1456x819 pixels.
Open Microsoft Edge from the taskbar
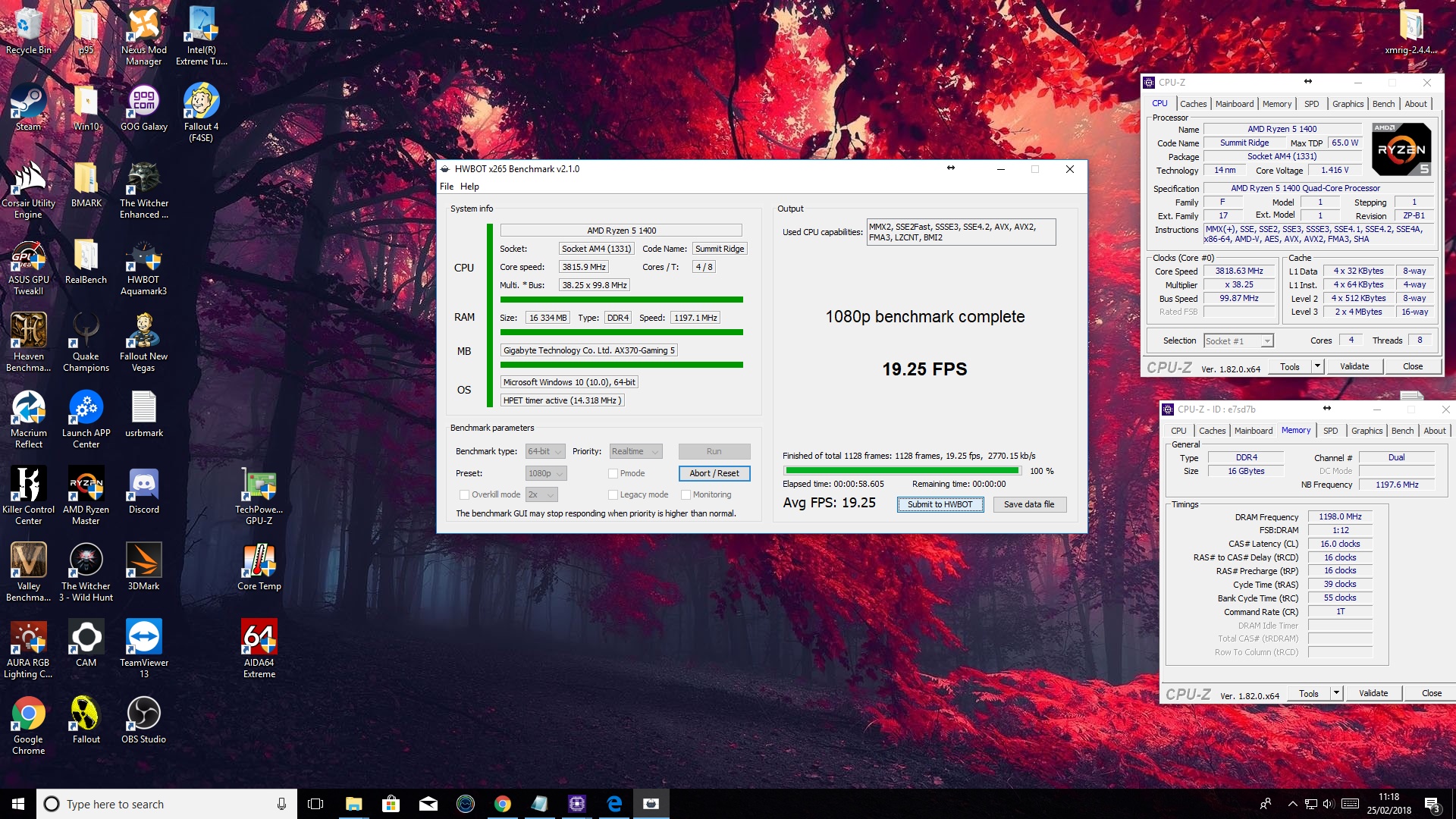tap(614, 804)
